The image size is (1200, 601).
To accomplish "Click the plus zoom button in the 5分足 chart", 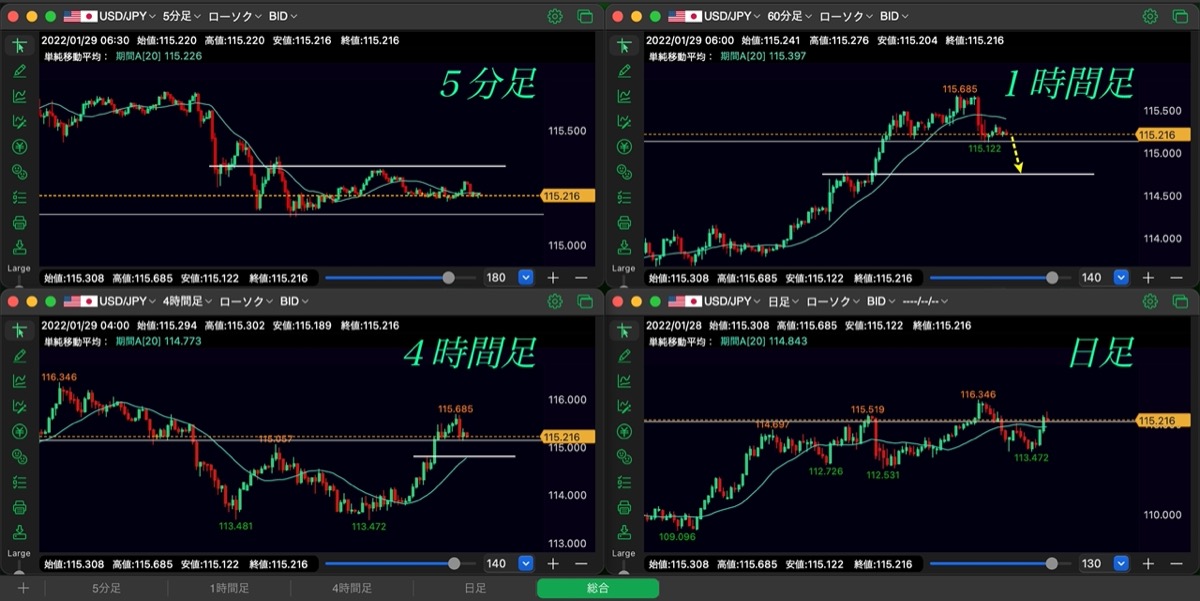I will coord(553,278).
